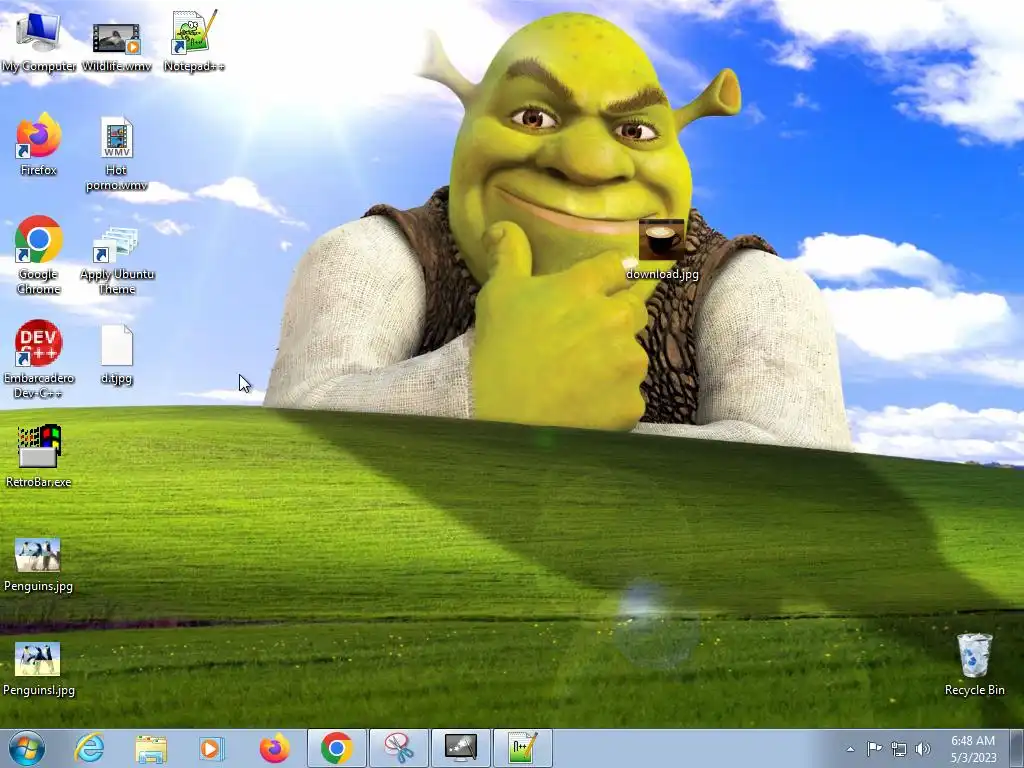The image size is (1024, 768).
Task: Open the volume speaker tray icon
Action: [923, 749]
